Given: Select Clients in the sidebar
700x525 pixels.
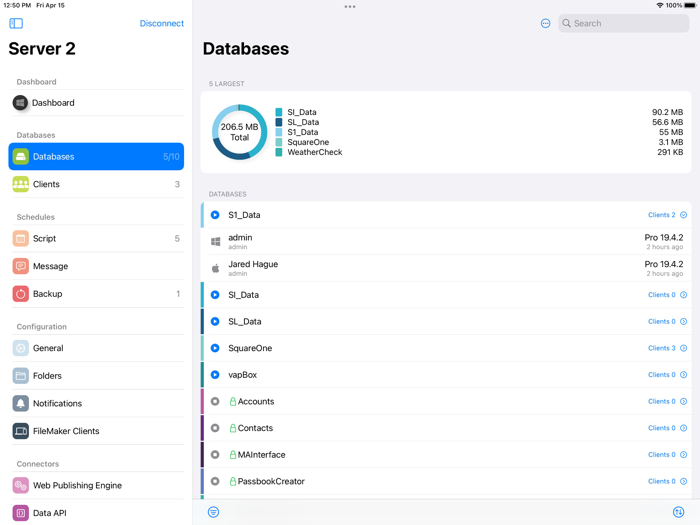Looking at the screenshot, I should point(96,184).
